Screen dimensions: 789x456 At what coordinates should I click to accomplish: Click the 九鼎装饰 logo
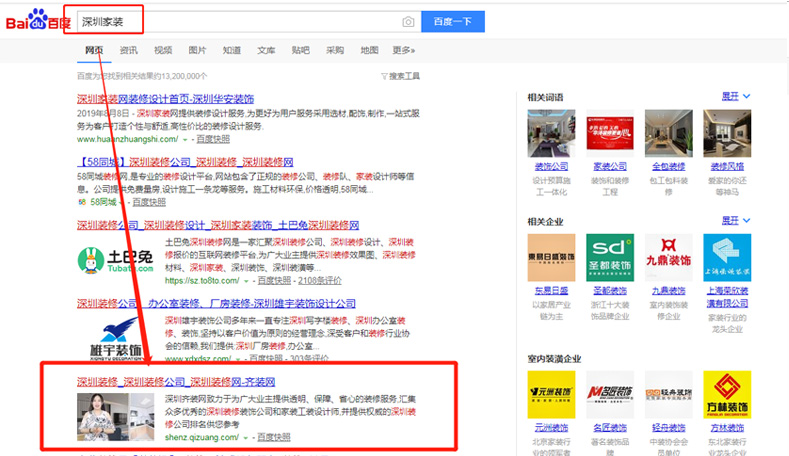(x=669, y=257)
